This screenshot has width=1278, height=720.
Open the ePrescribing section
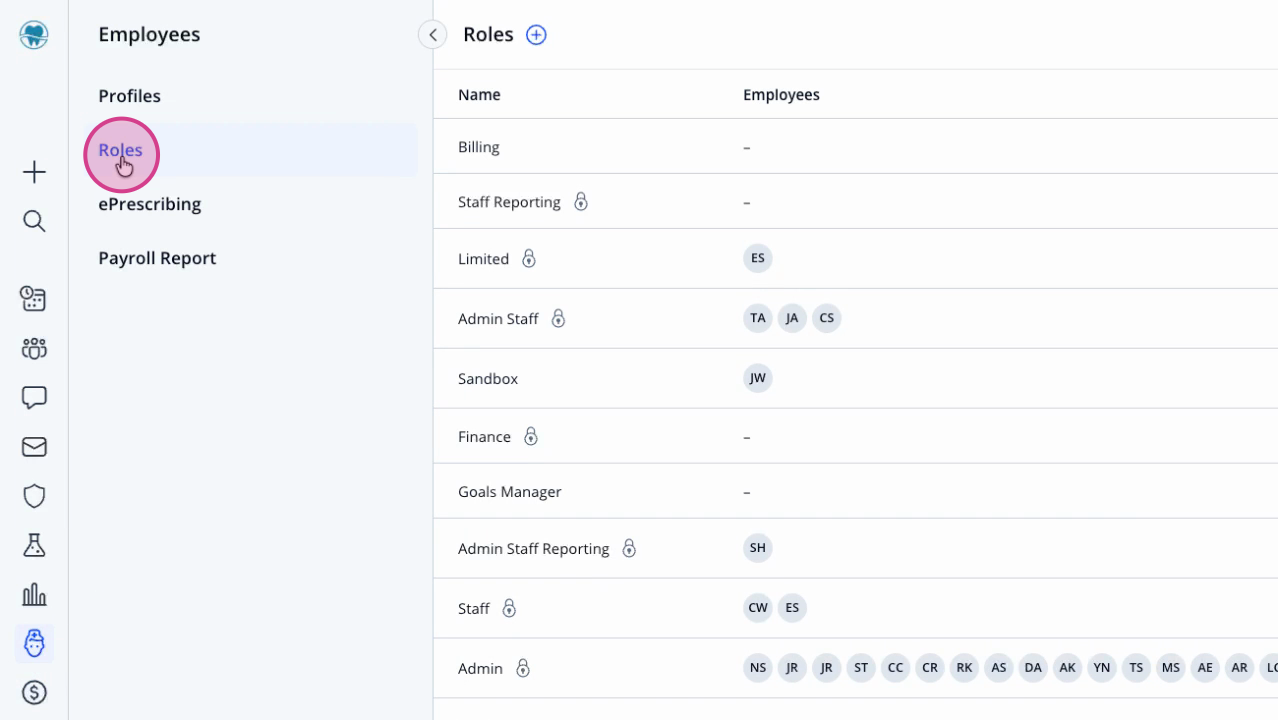point(149,204)
